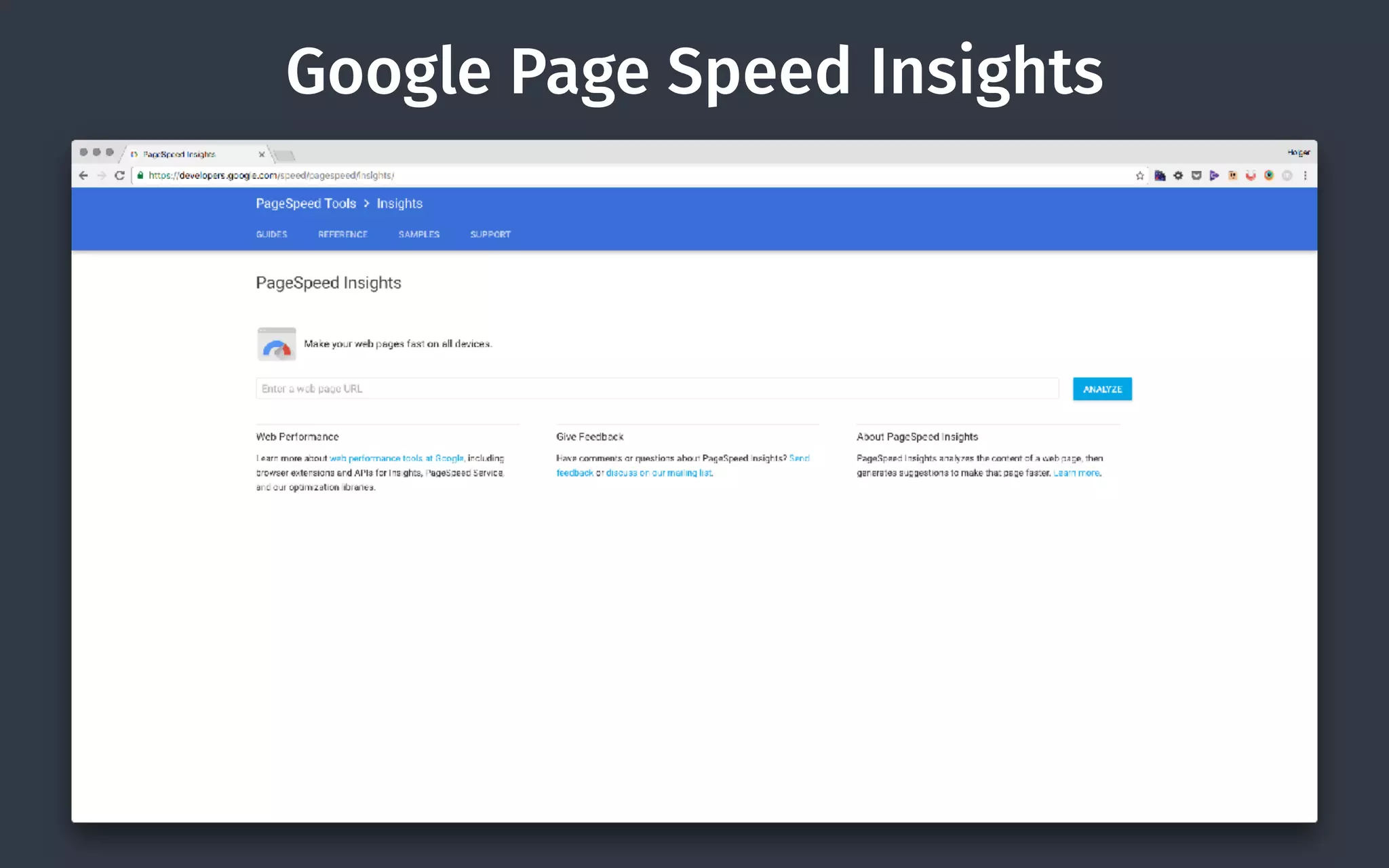Open the tan face extension icon
Image resolution: width=1389 pixels, height=868 pixels.
(x=1232, y=176)
